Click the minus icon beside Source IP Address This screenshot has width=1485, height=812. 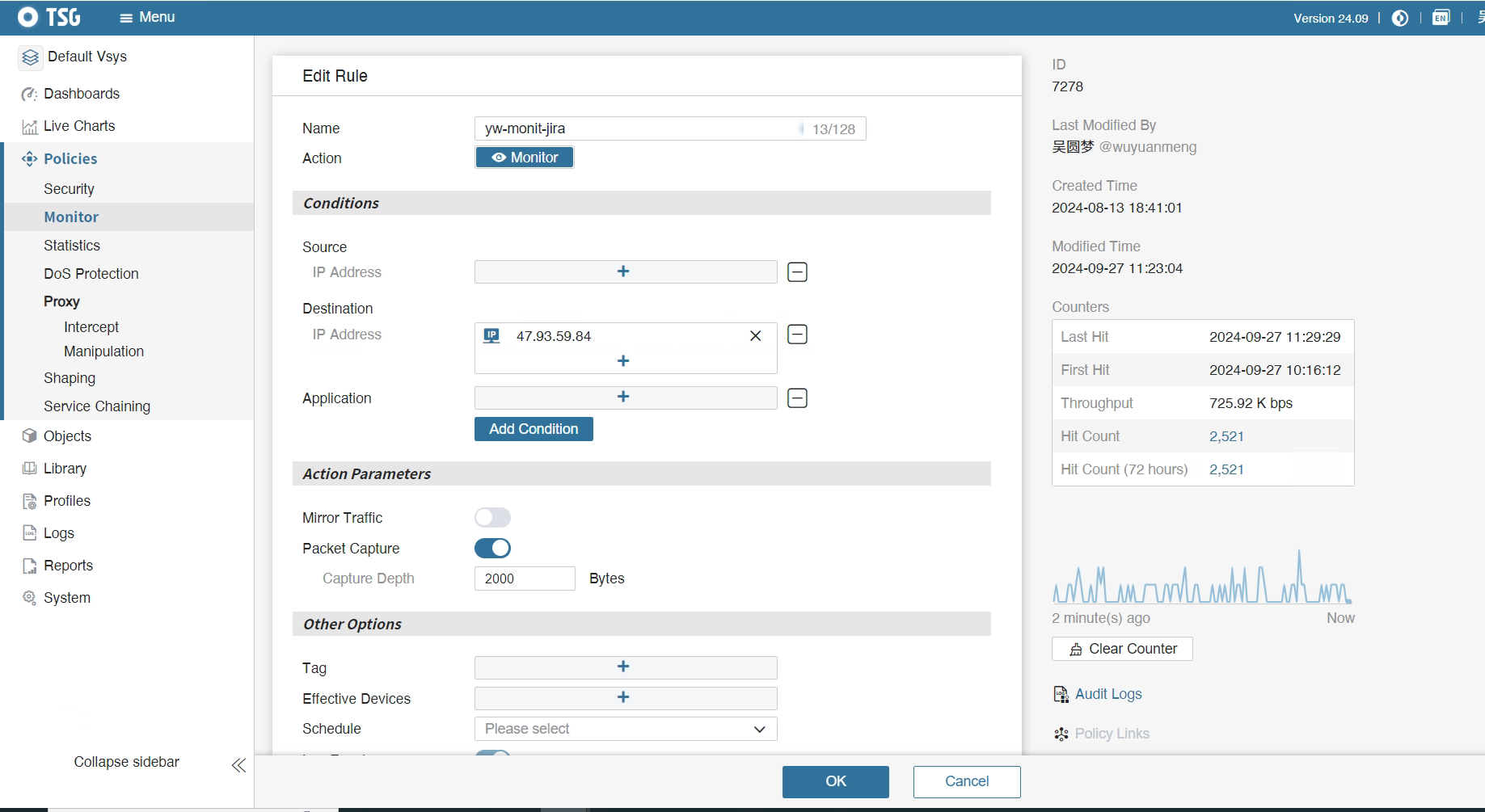pyautogui.click(x=797, y=272)
